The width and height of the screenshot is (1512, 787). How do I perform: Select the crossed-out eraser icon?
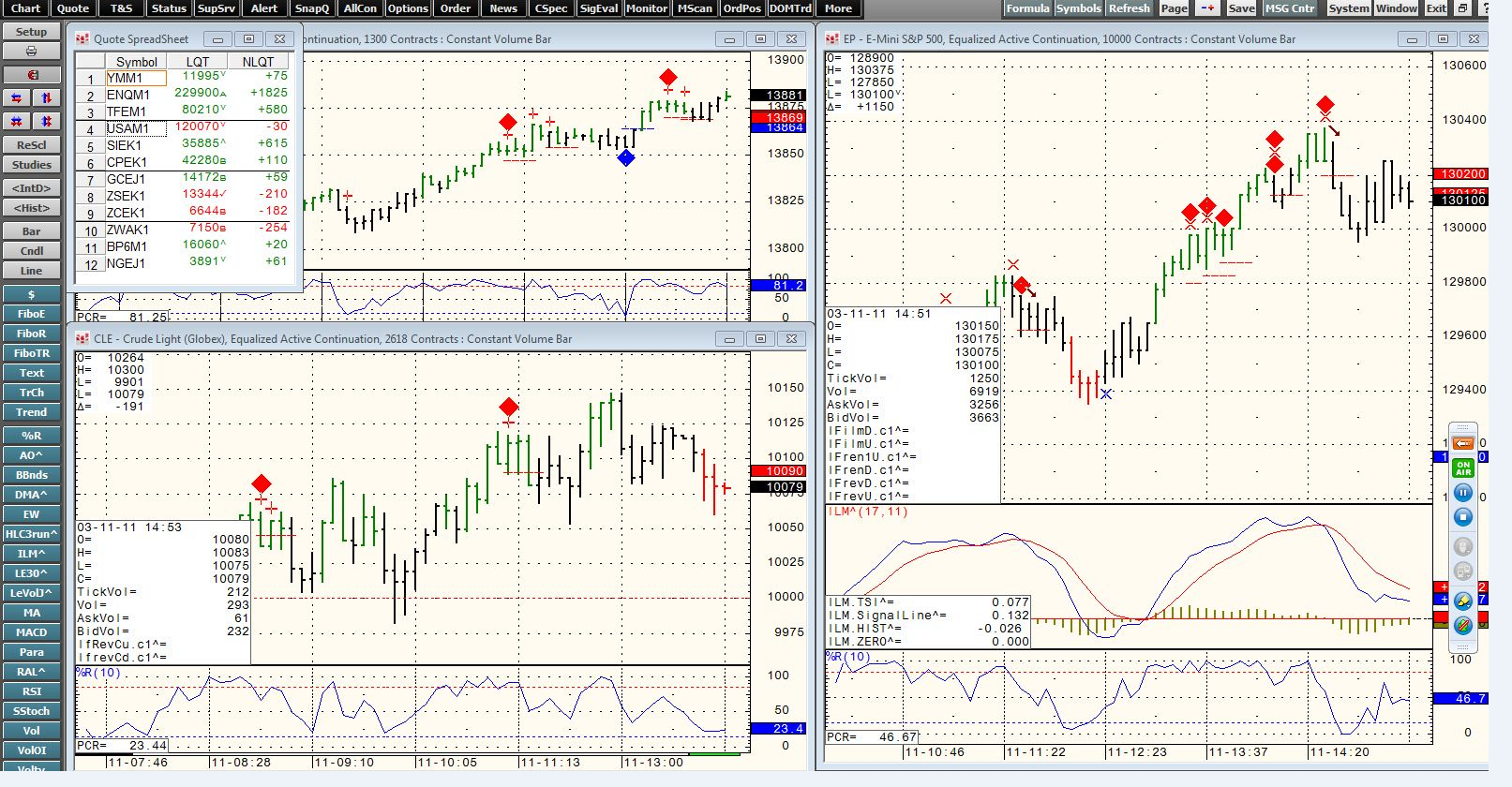click(x=1462, y=625)
